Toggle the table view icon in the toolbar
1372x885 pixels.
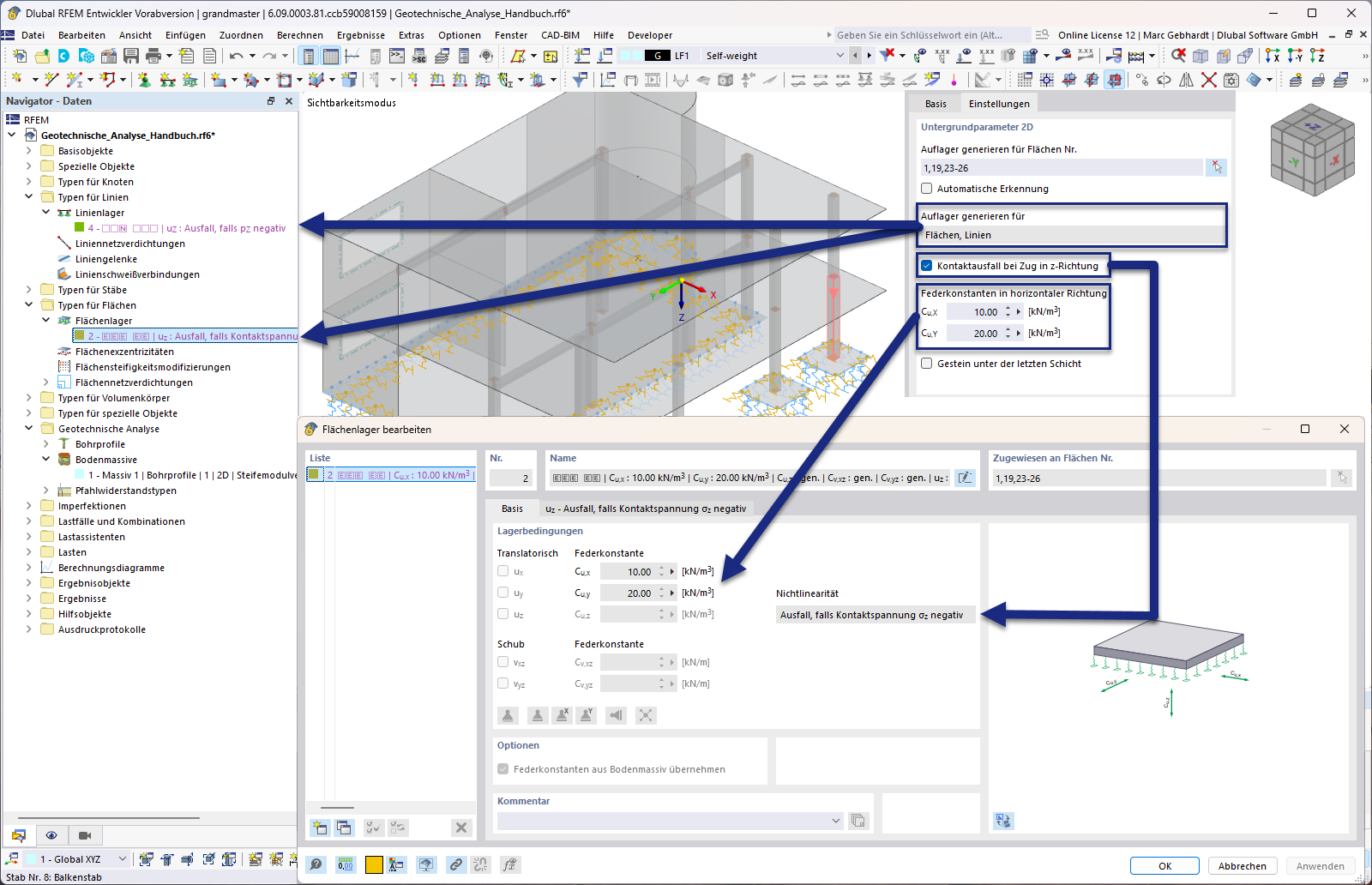coord(330,56)
